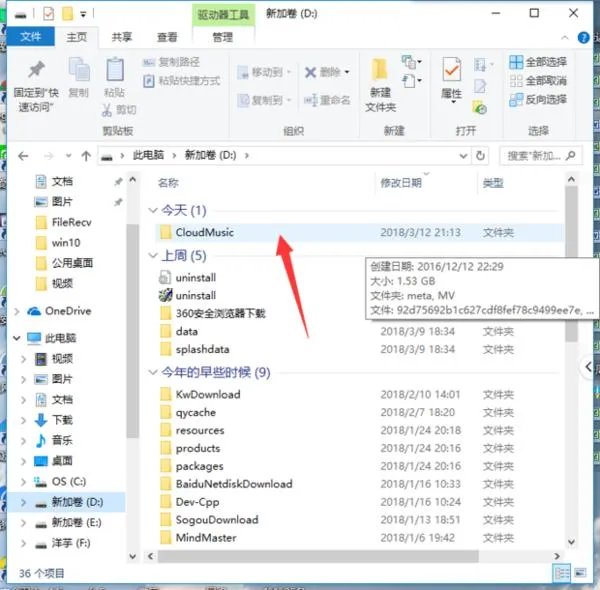The image size is (600, 590).
Task: Switch to the View (查看) tab
Action: coord(167,37)
